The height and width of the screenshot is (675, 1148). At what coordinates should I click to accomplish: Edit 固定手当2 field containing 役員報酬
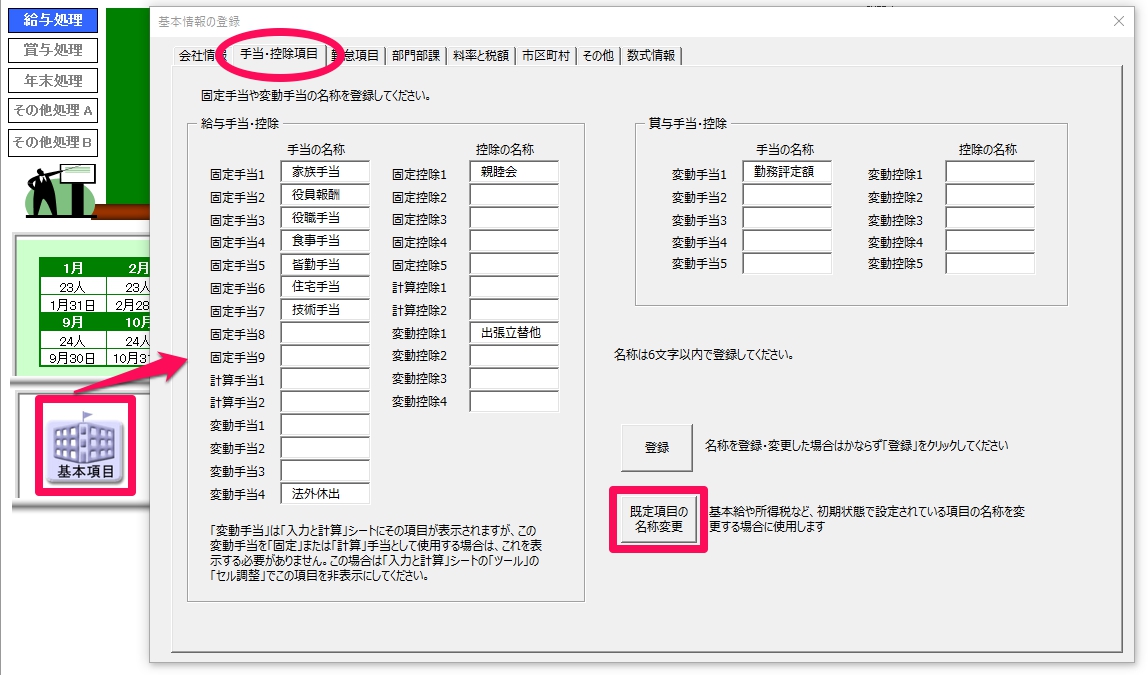(x=325, y=195)
